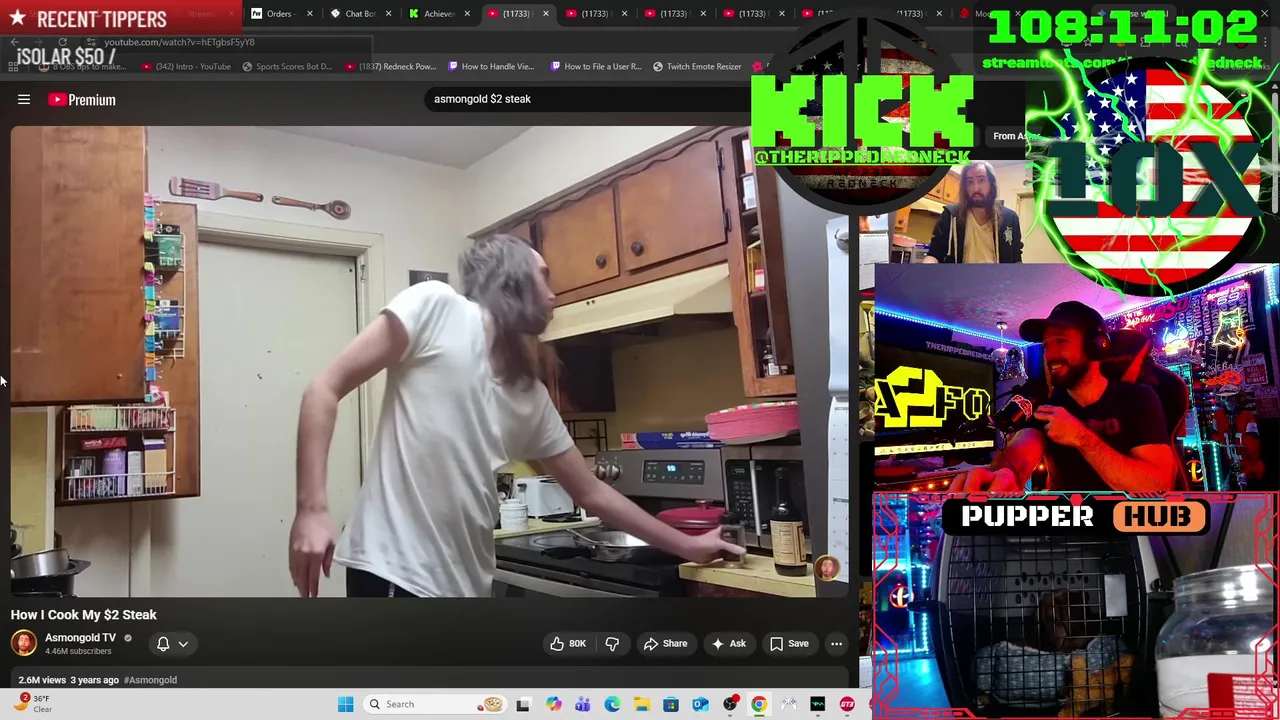Click the channel watermark in video corner
1280x720 pixels.
(826, 568)
